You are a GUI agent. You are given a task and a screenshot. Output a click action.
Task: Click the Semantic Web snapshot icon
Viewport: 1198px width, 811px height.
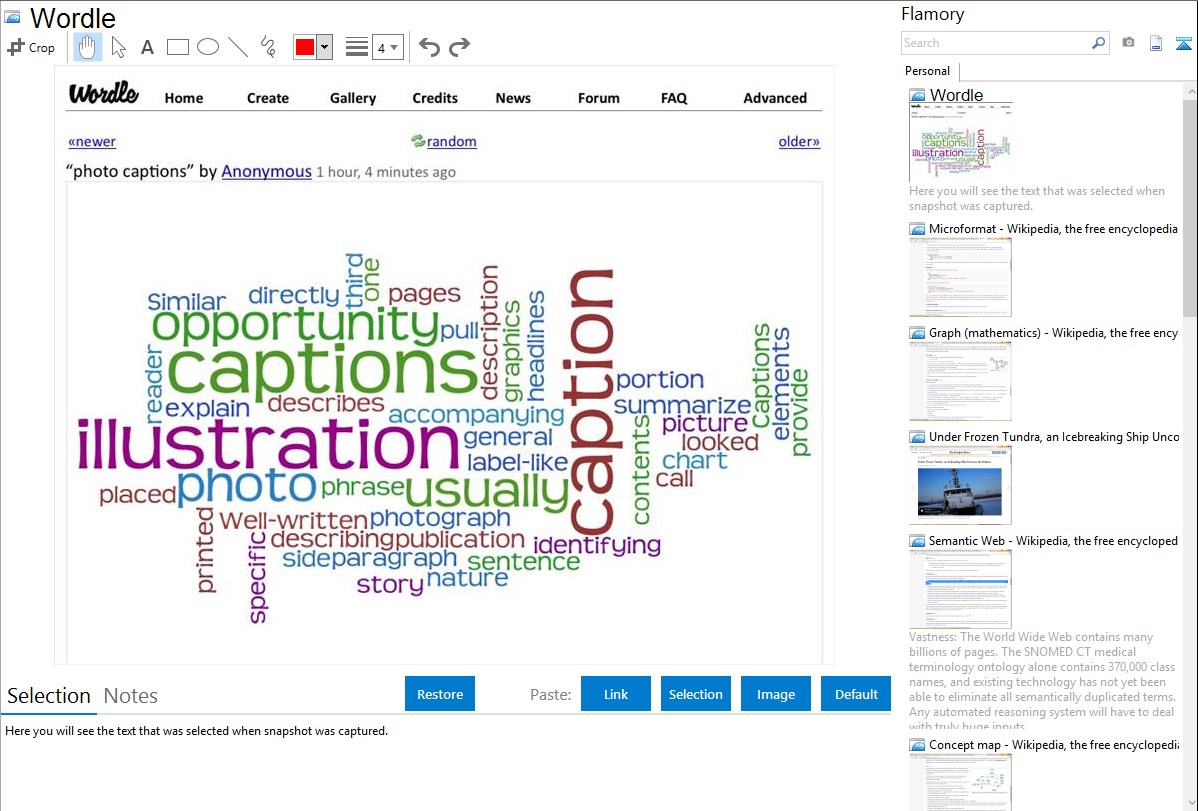tap(917, 541)
